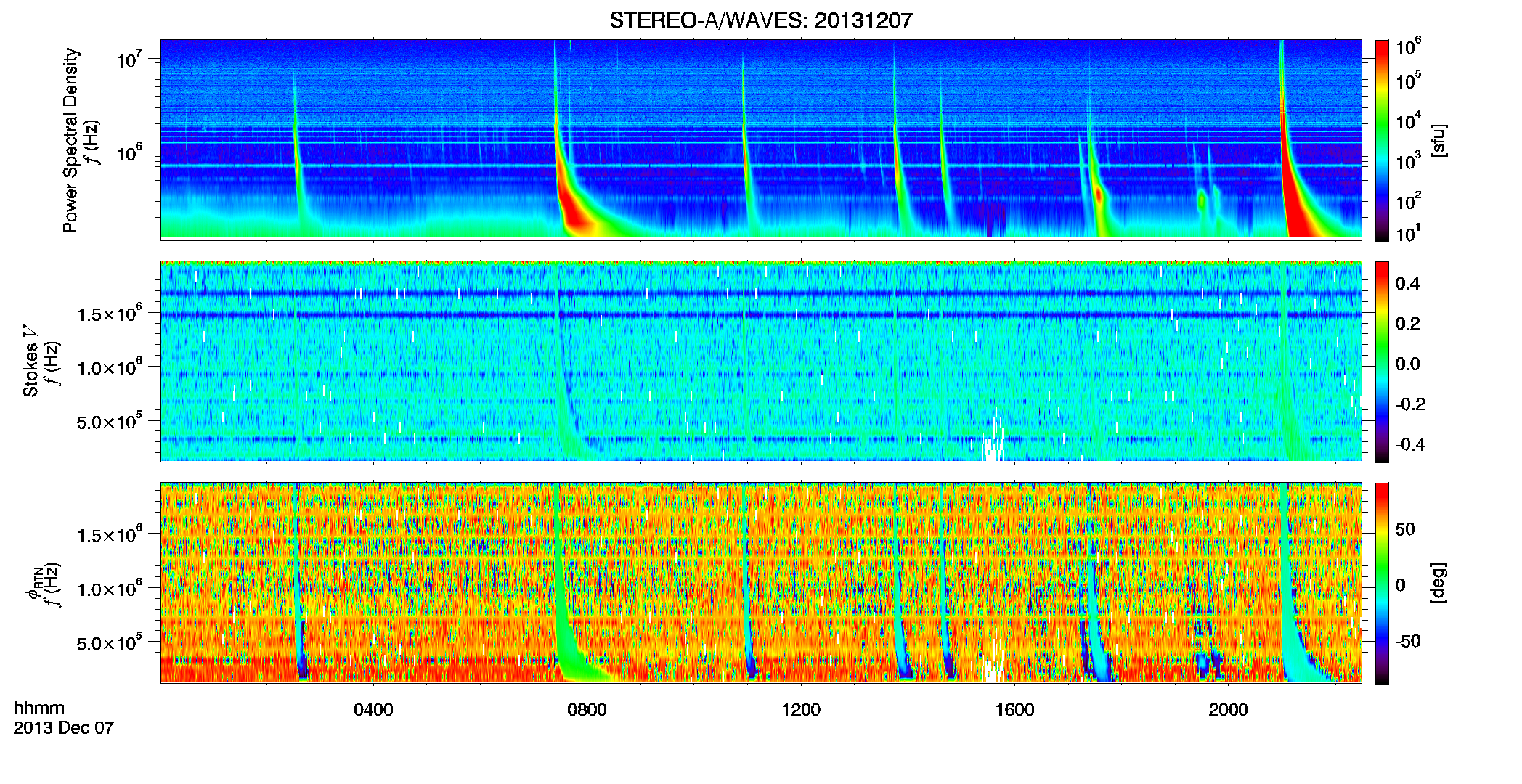This screenshot has height=784, width=1522.
Task: Click the -0.4 label on Stokes color bar
Action: 1410,444
